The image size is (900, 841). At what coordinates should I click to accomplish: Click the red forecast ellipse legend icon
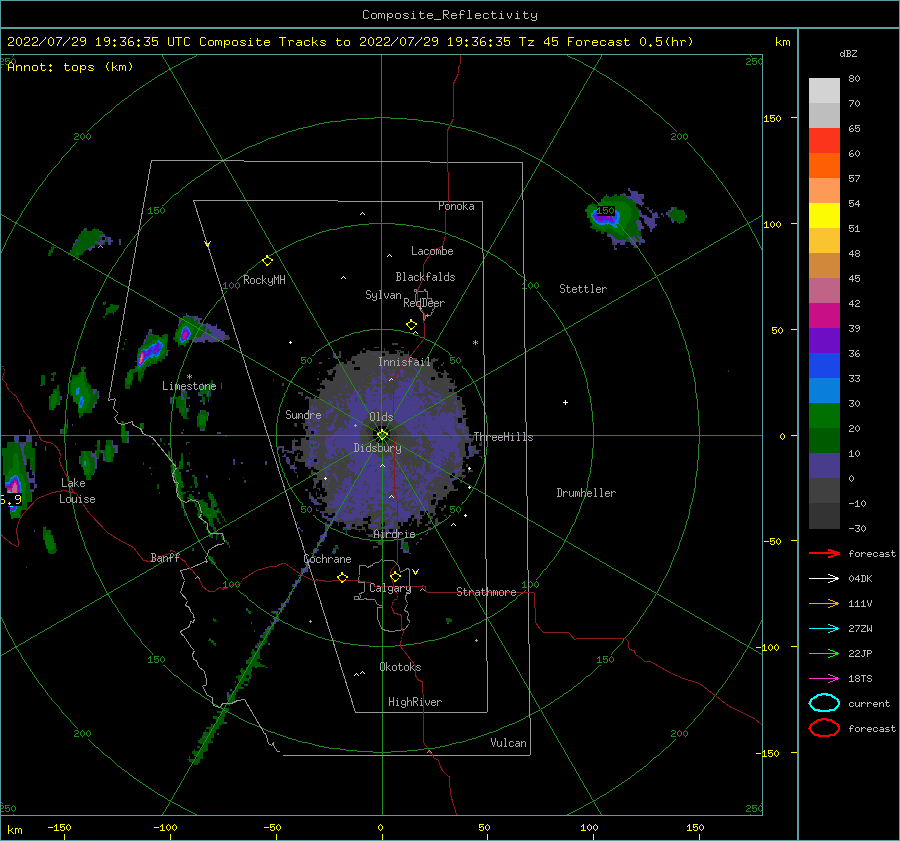pyautogui.click(x=824, y=728)
